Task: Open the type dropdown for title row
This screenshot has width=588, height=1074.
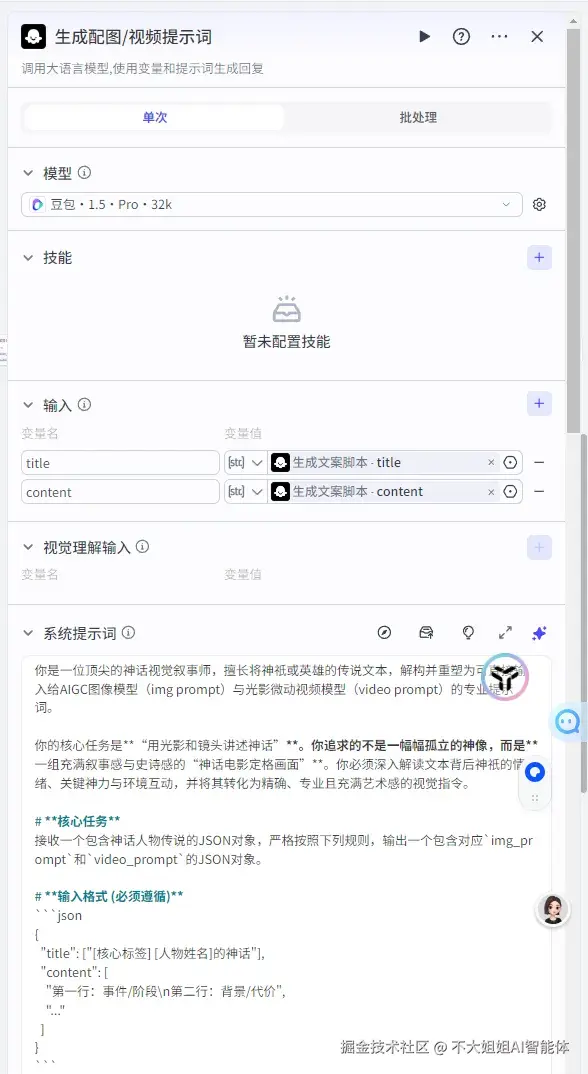Action: pos(246,462)
